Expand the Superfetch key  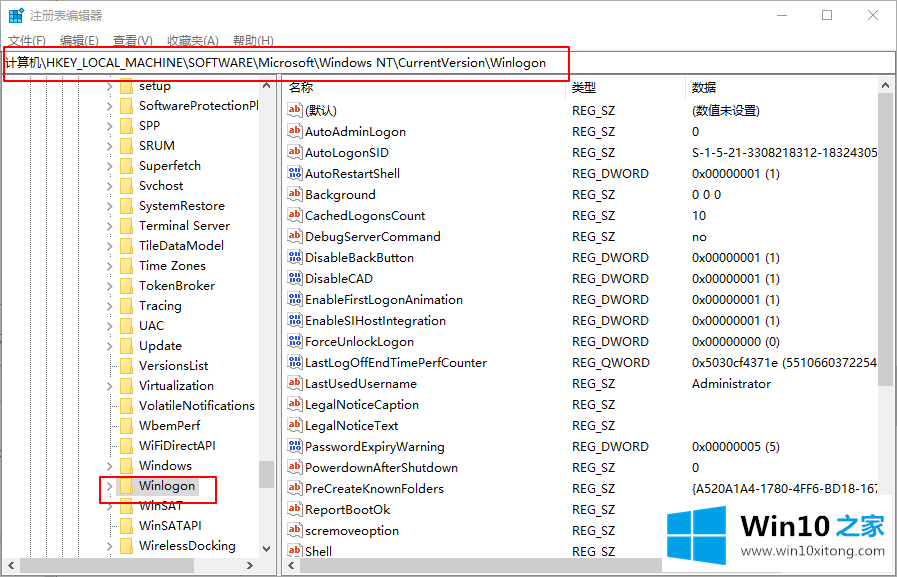tap(109, 166)
